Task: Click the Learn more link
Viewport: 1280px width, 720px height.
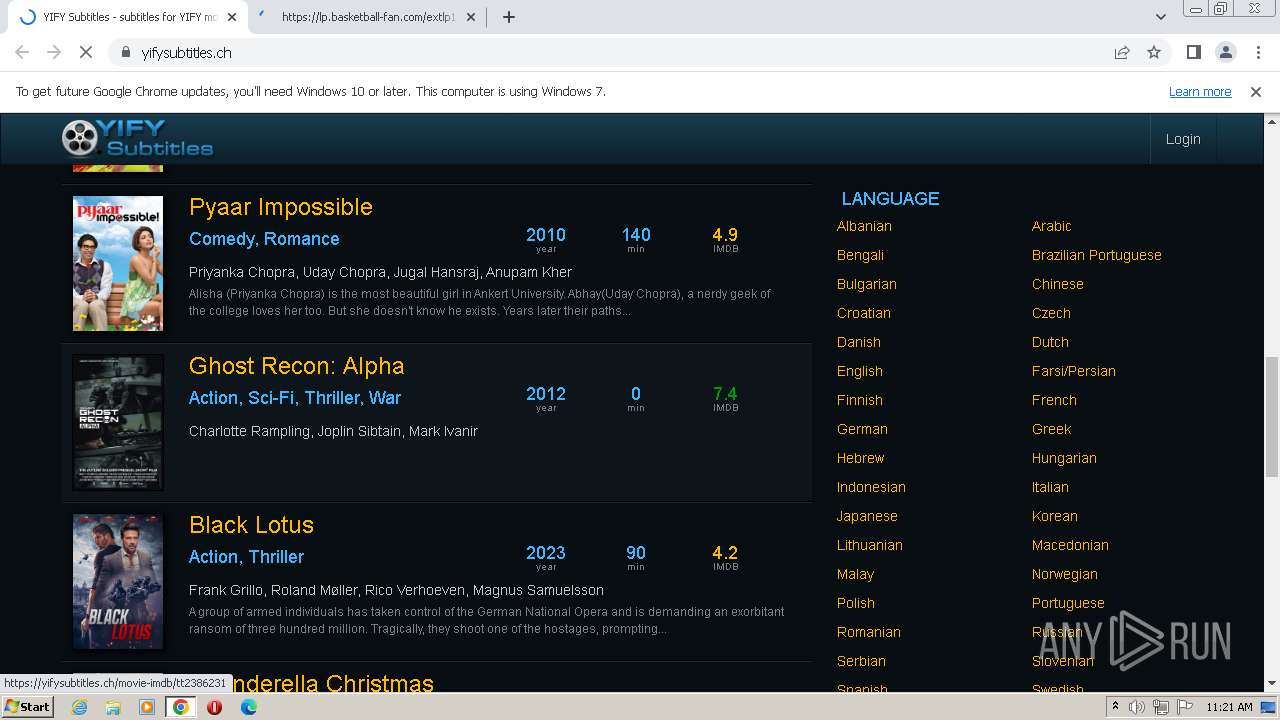Action: (x=1200, y=91)
